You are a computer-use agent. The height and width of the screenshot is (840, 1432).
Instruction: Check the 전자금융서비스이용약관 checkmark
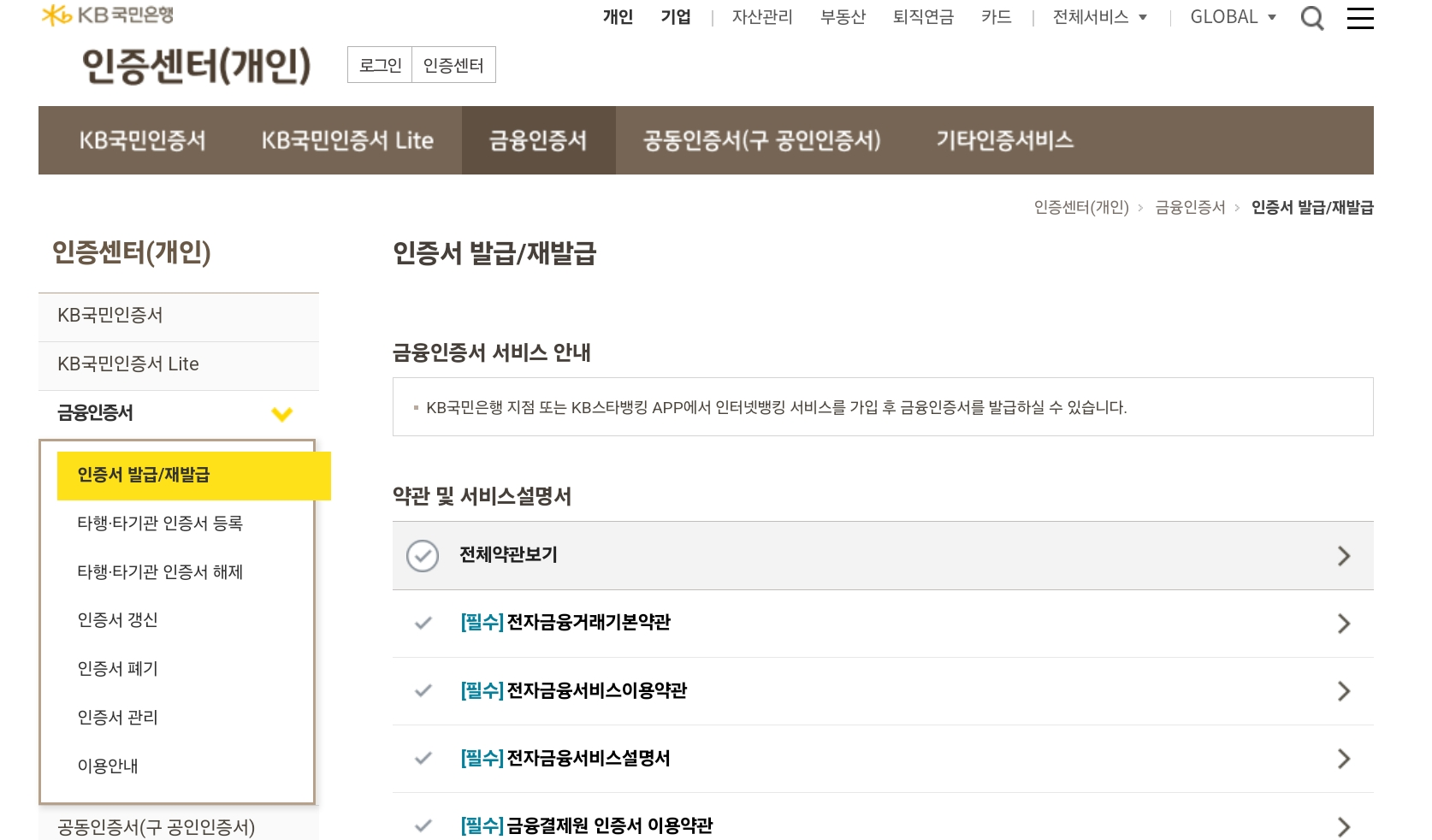click(423, 691)
